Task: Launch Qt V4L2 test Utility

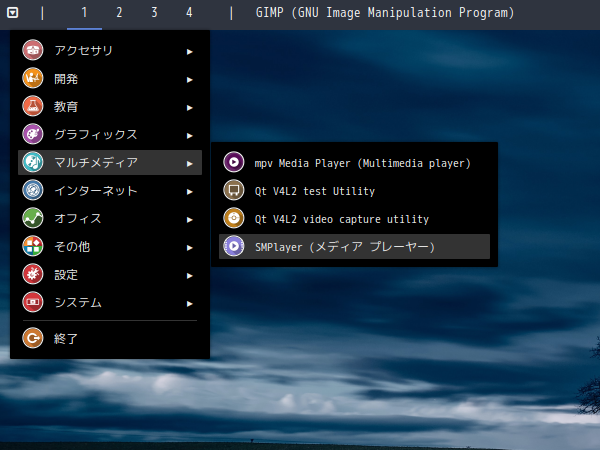Action: [354, 190]
